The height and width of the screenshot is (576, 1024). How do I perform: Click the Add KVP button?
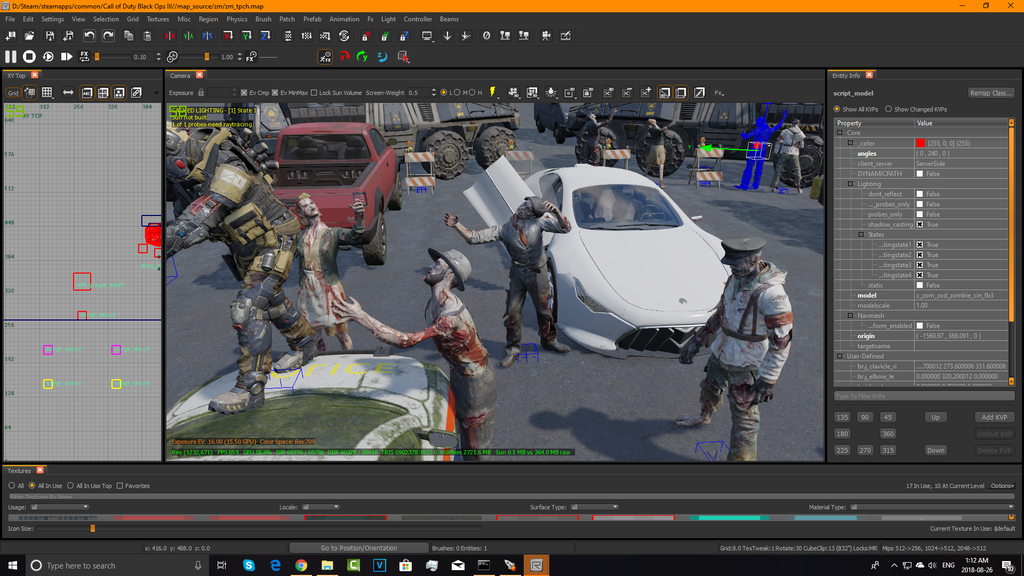pos(994,417)
